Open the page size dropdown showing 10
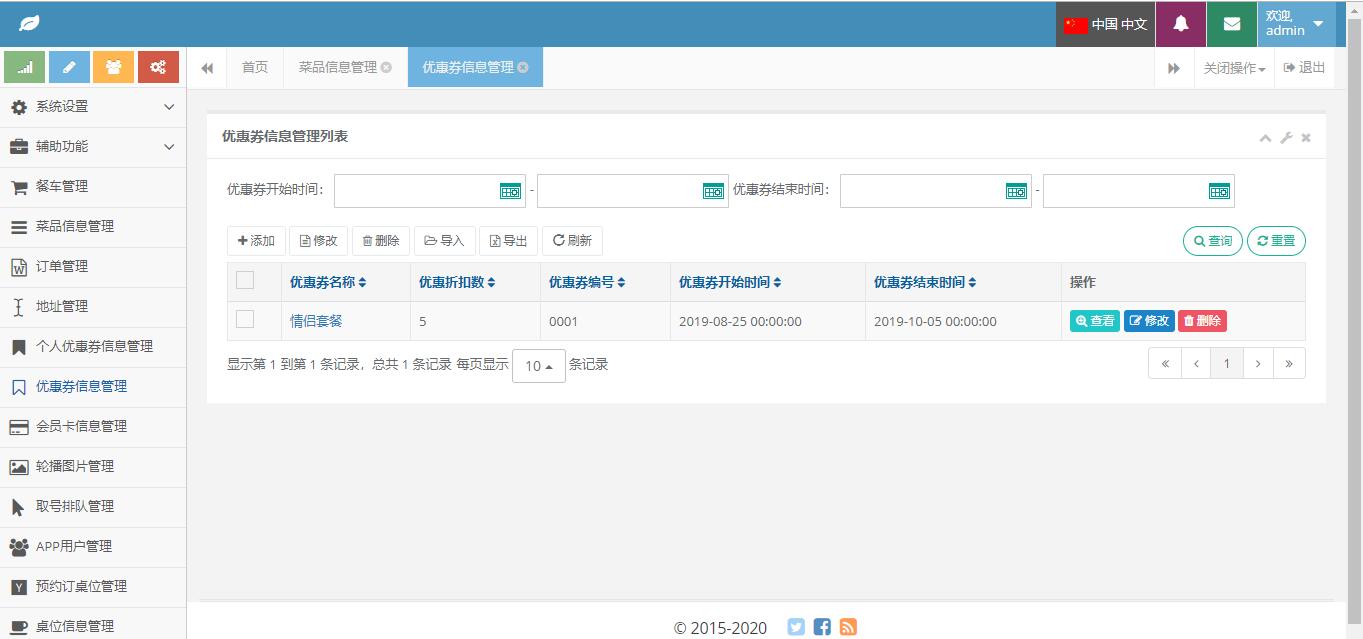 click(538, 366)
